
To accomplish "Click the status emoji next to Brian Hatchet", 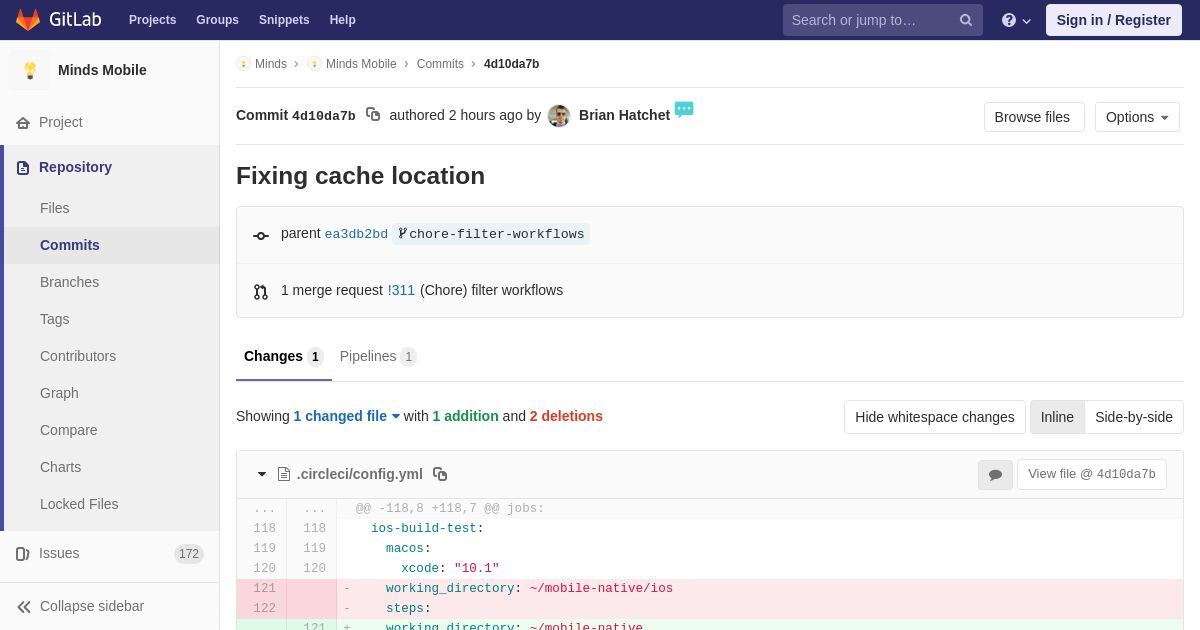I will (x=684, y=109).
